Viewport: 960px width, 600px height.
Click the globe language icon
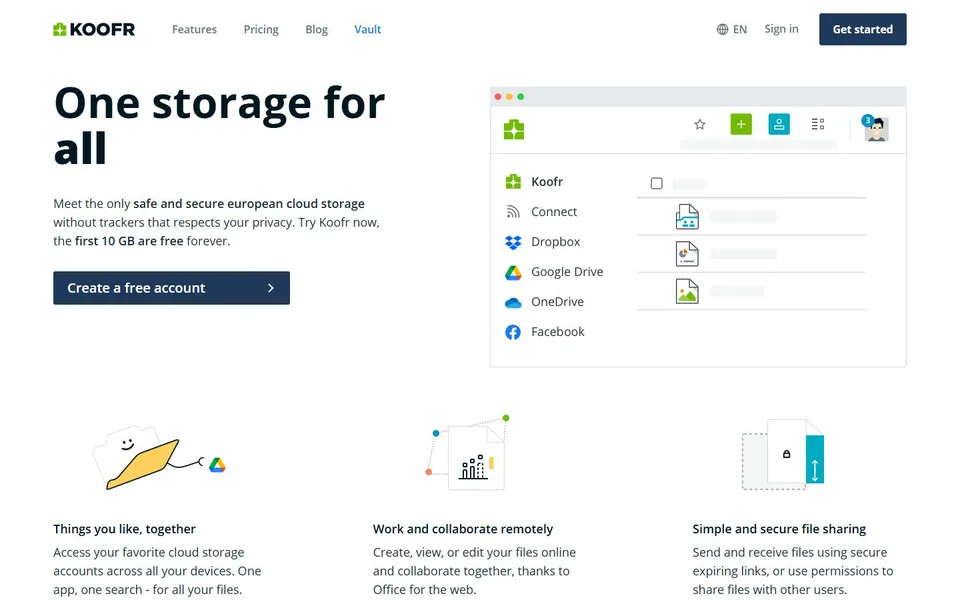point(722,29)
